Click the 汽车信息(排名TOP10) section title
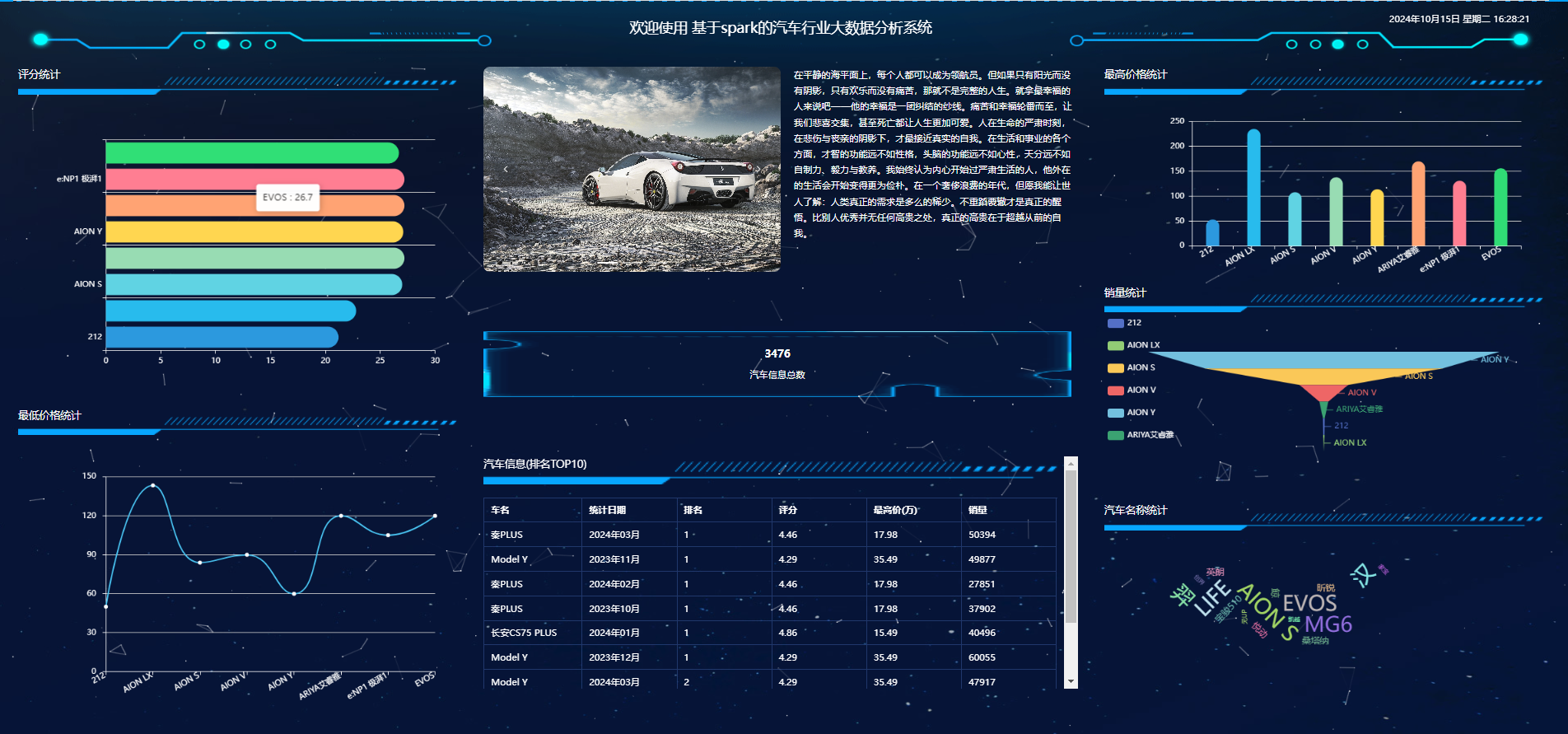This screenshot has width=1568, height=734. click(535, 464)
